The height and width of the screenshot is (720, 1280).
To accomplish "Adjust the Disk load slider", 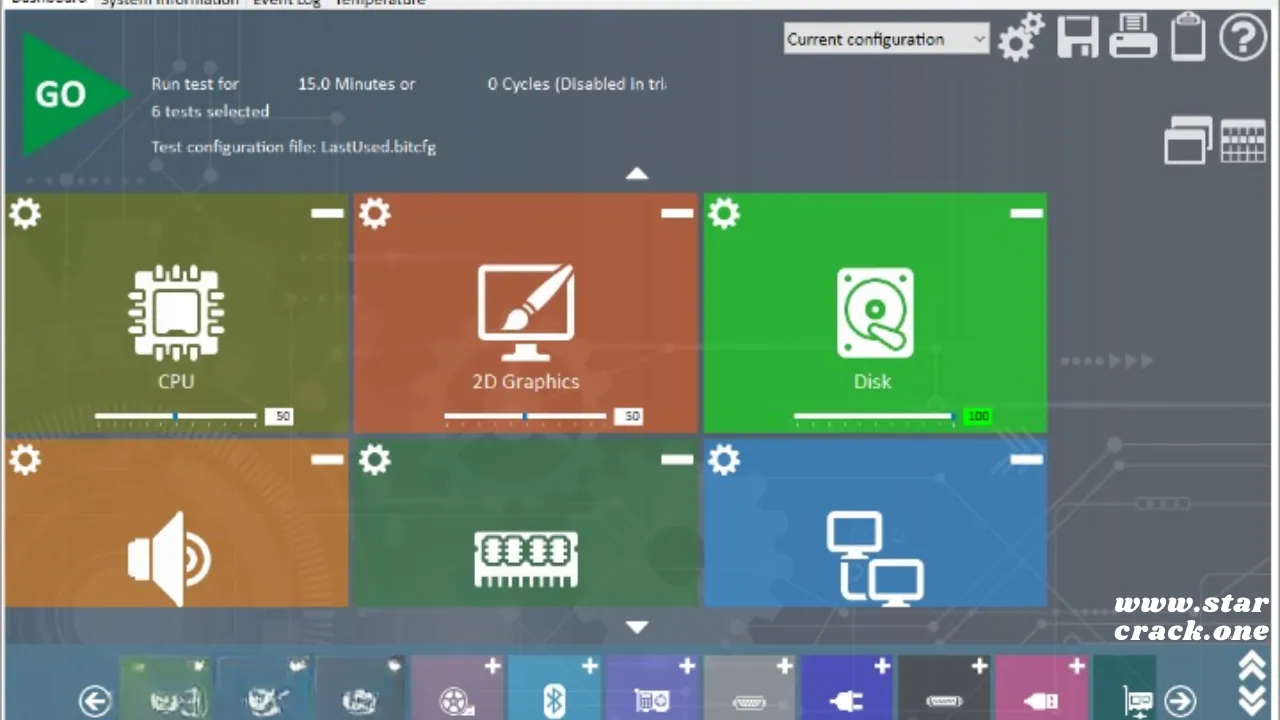I will click(875, 416).
